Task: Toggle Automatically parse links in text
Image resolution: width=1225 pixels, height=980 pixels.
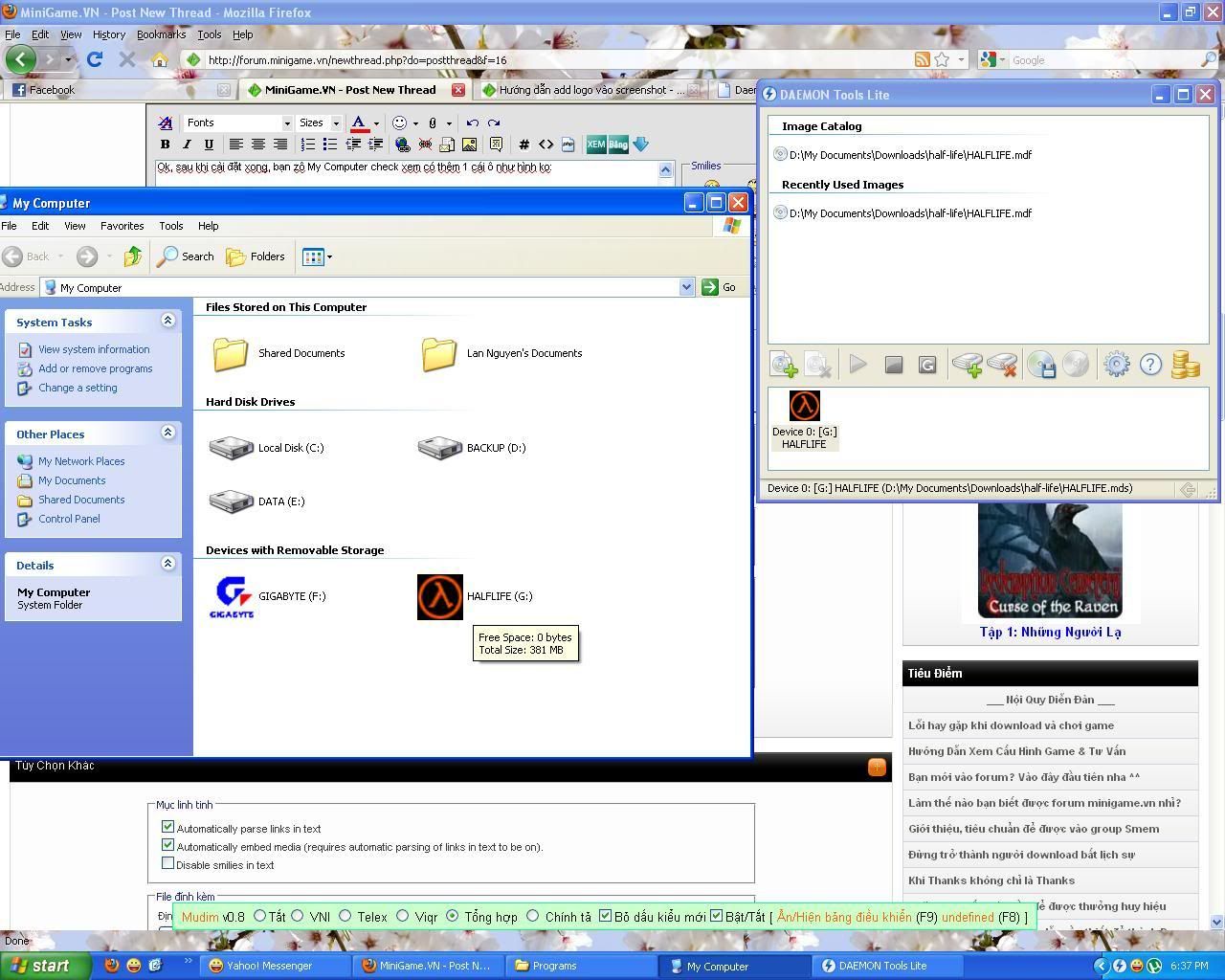Action: [168, 827]
